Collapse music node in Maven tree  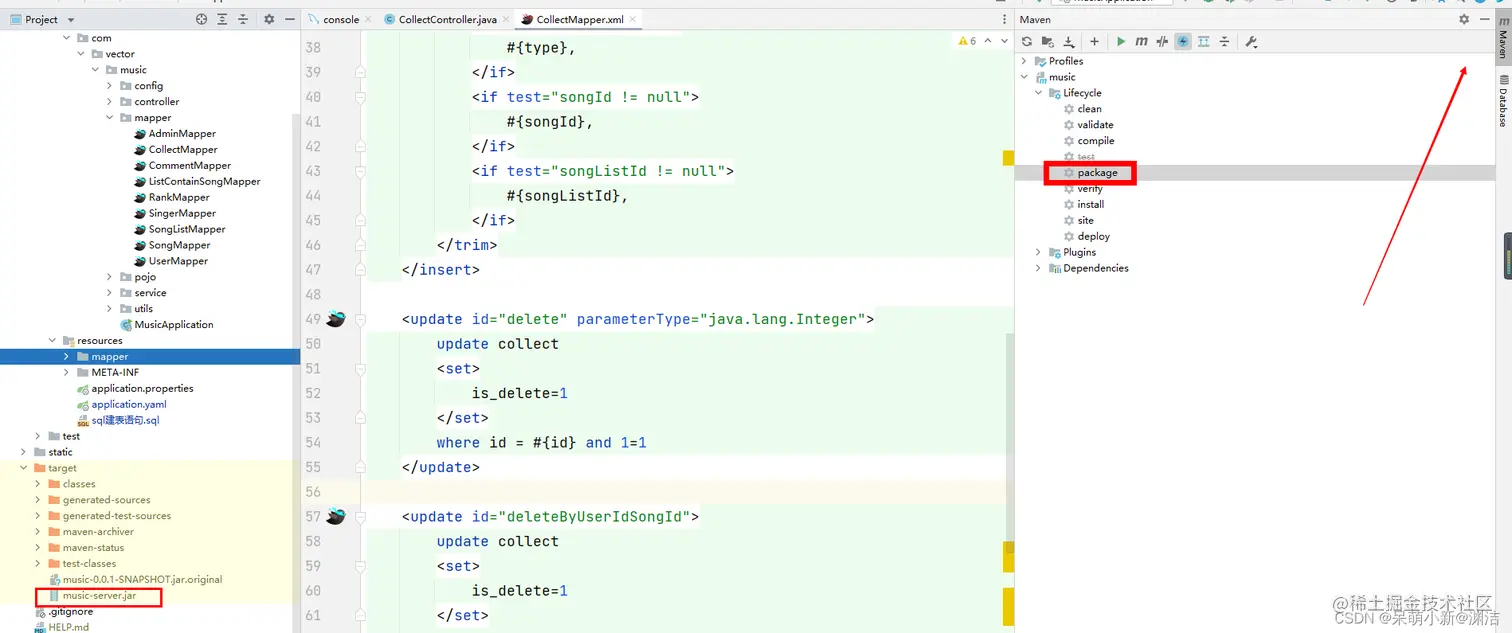coord(1024,77)
